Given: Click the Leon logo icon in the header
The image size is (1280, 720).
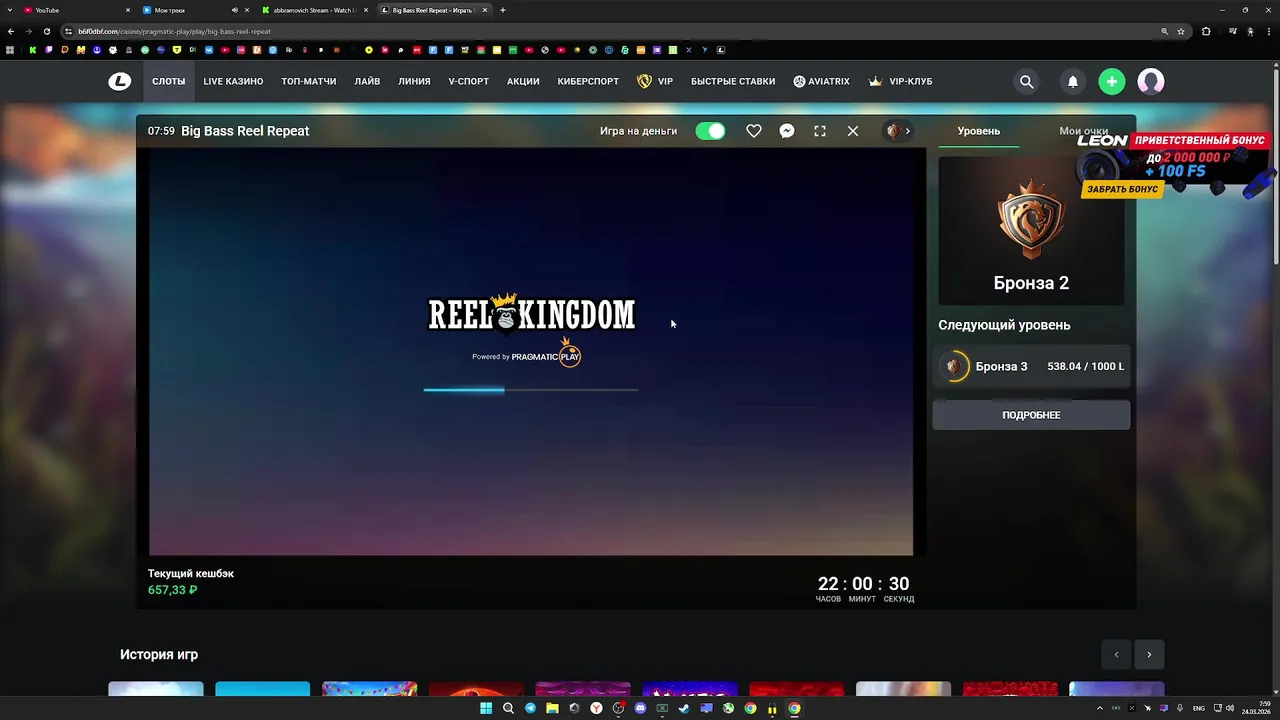Looking at the screenshot, I should click(x=119, y=81).
